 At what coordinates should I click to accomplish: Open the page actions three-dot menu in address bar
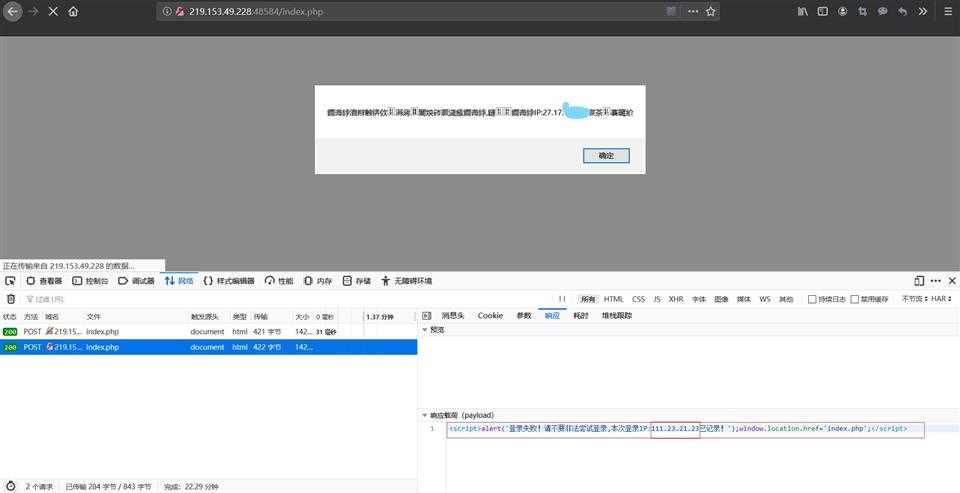pyautogui.click(x=692, y=12)
